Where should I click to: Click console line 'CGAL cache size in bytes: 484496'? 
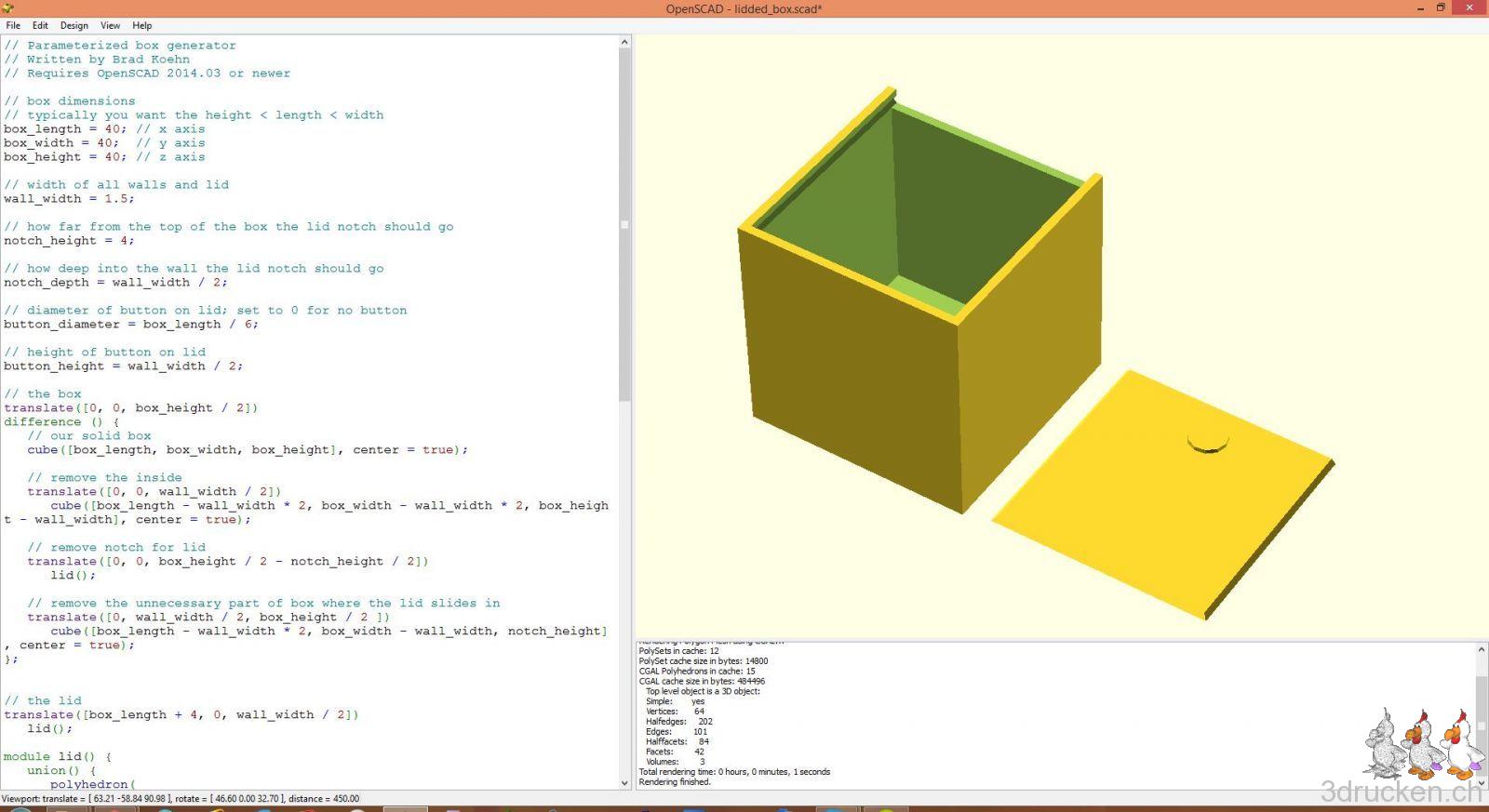pyautogui.click(x=702, y=682)
